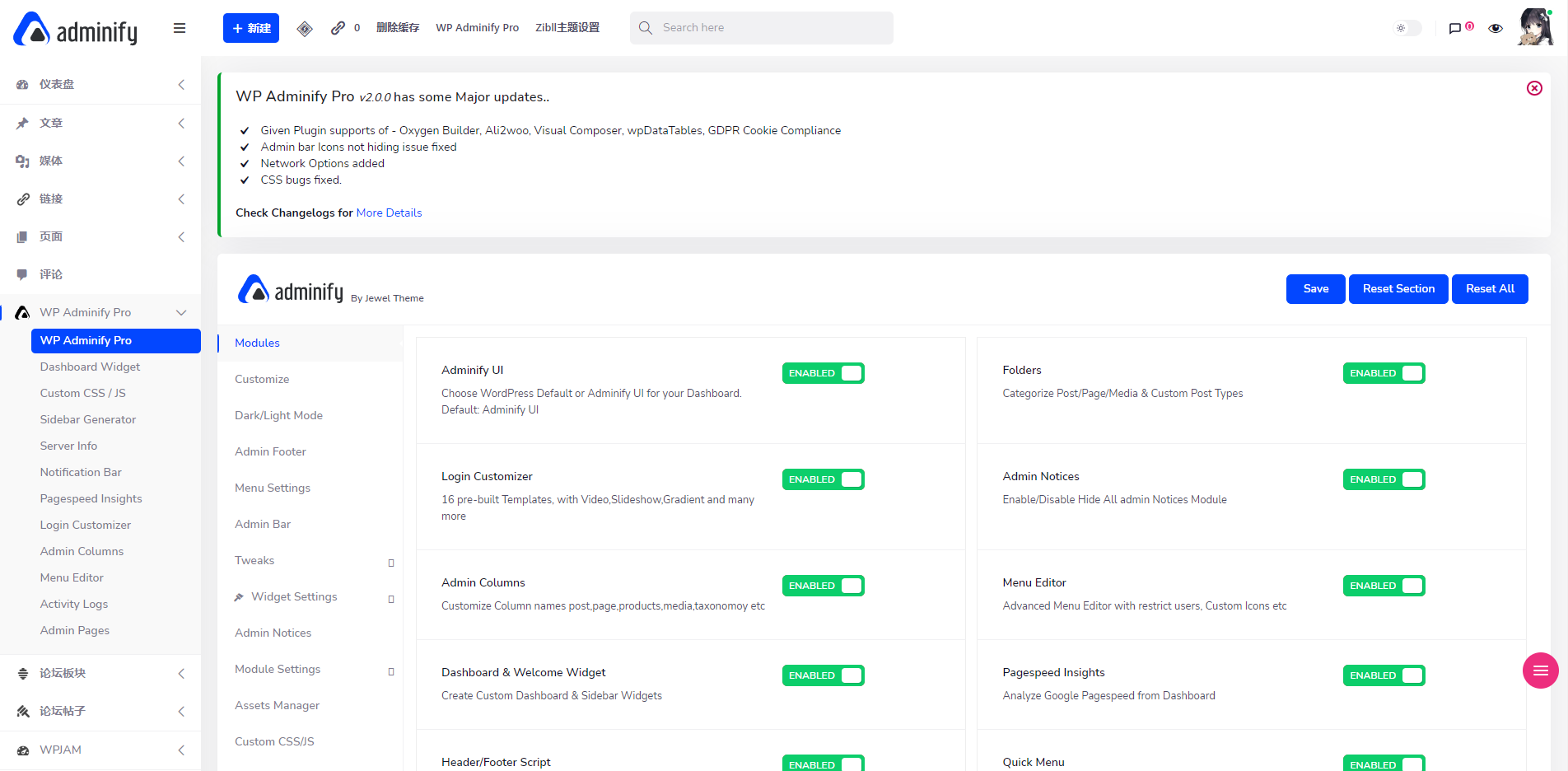The image size is (1568, 771).
Task: Click the search magnifier icon
Action: click(646, 28)
